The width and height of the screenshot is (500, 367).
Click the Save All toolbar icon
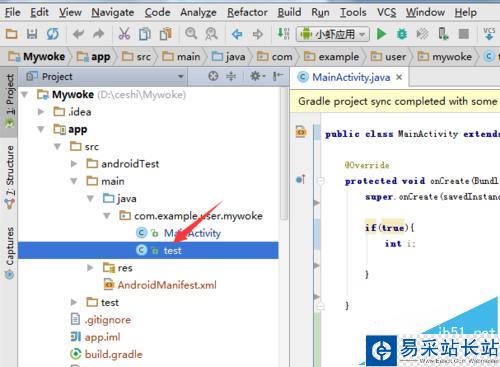[x=32, y=34]
